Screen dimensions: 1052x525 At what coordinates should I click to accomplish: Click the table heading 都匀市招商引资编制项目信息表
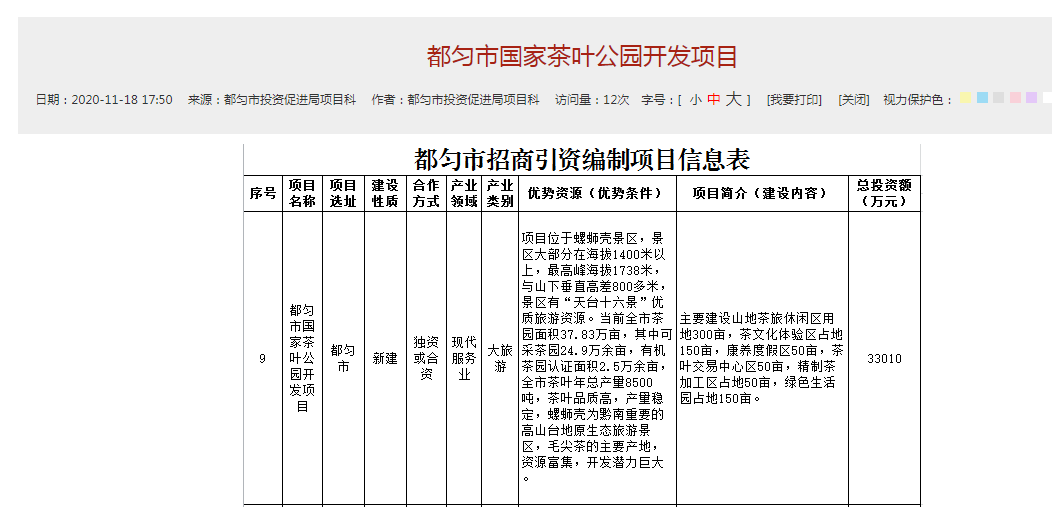pos(582,160)
